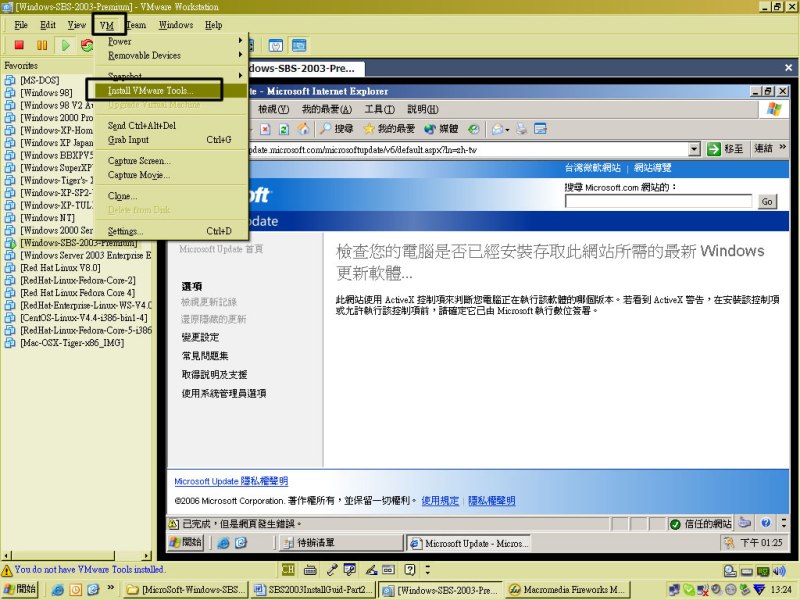800x600 pixels.
Task: Click the Print icon in IE toolbar
Action: click(521, 129)
